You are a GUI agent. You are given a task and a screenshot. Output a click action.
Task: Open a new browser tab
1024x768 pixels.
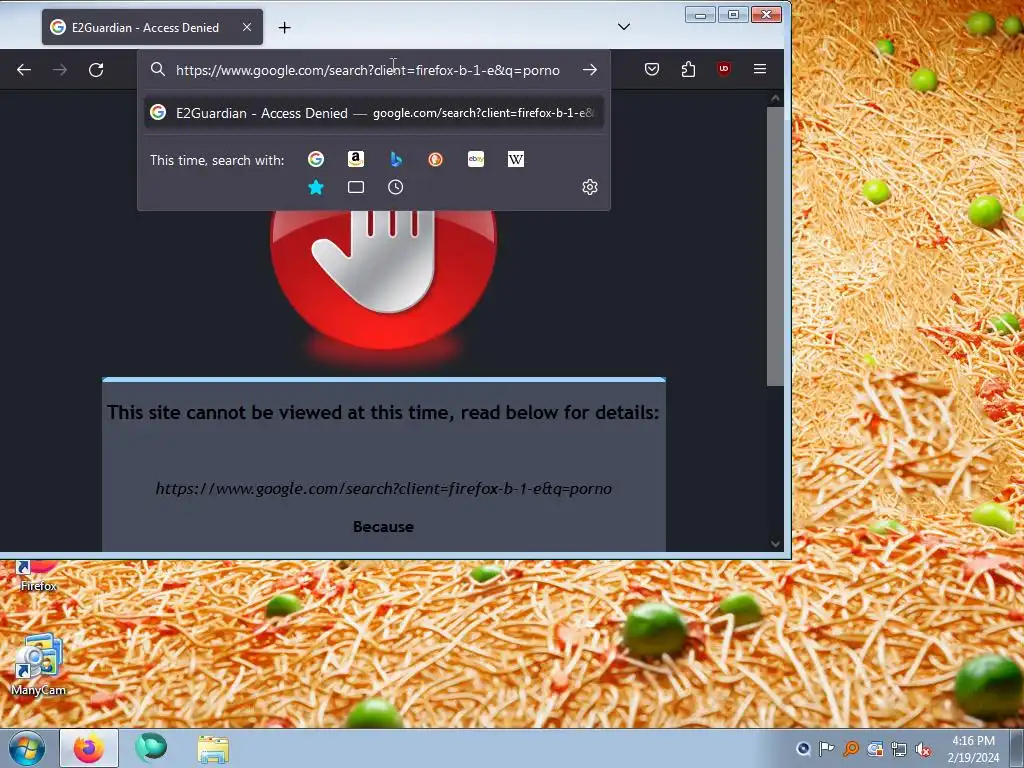coord(284,27)
